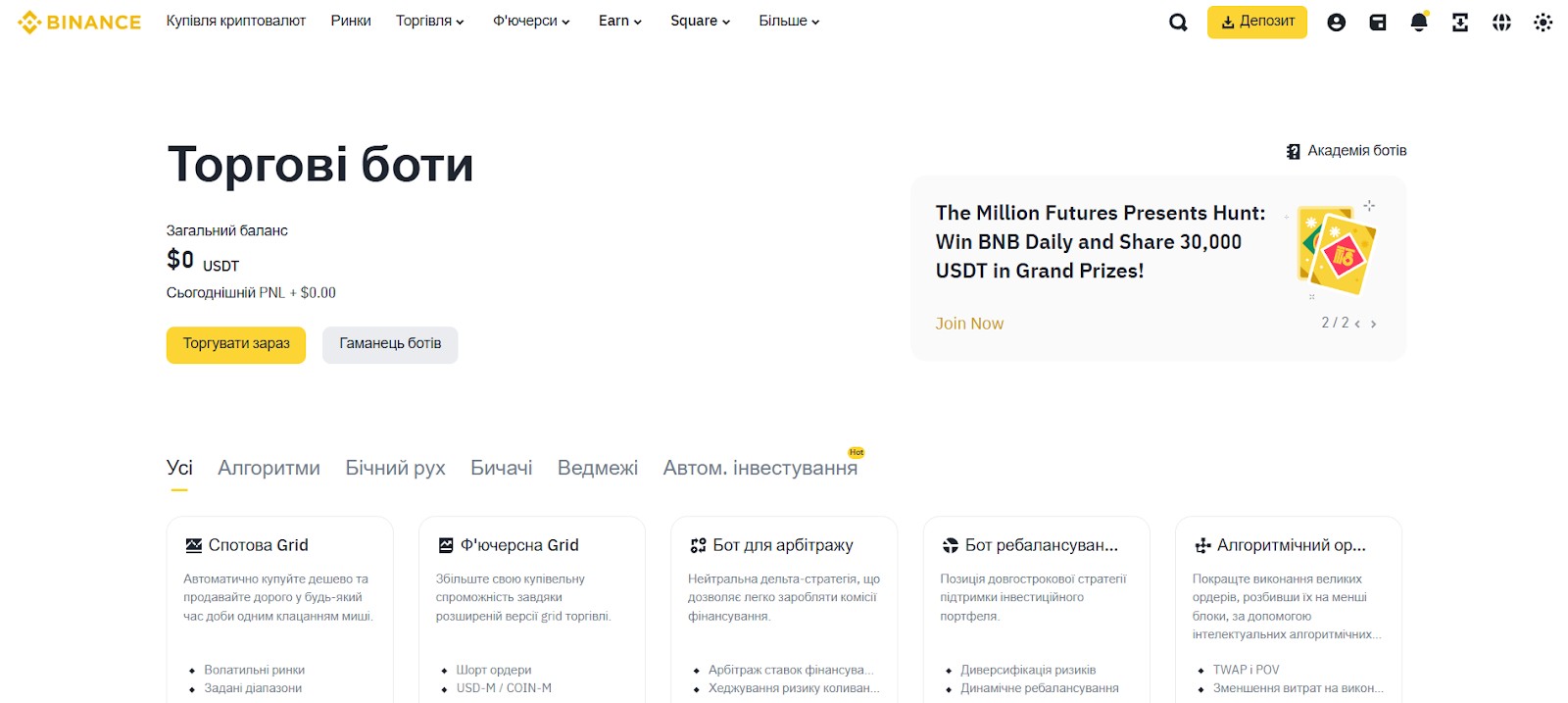Click the Binance logo

(x=79, y=22)
